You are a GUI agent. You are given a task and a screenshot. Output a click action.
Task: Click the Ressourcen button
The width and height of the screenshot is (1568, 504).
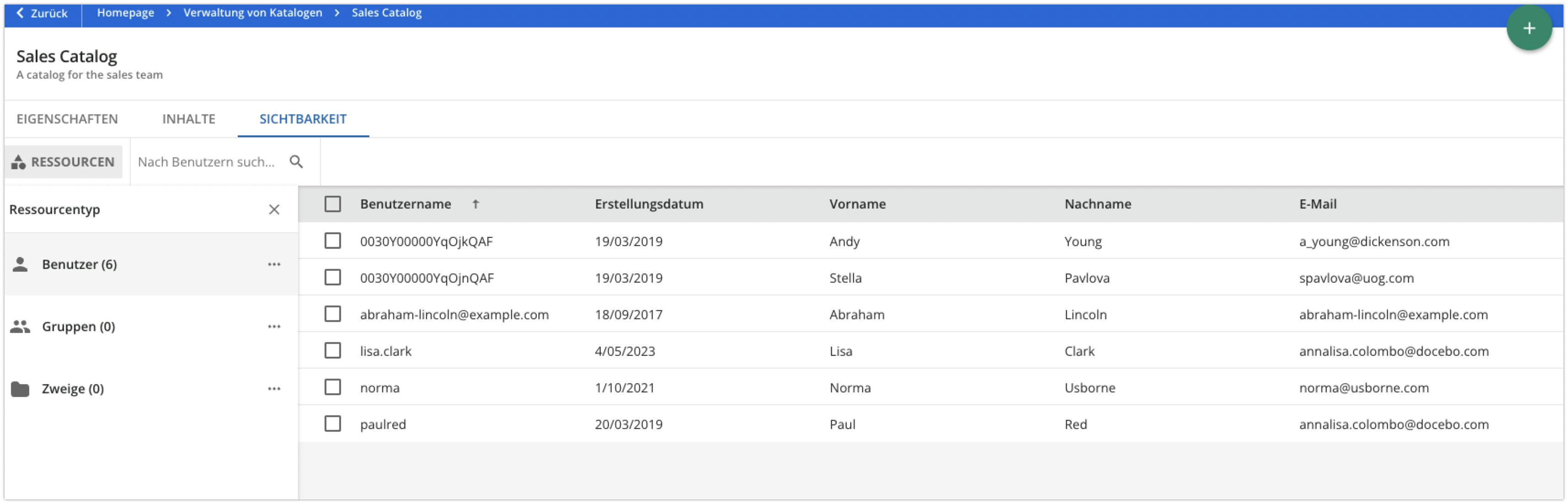coord(64,162)
